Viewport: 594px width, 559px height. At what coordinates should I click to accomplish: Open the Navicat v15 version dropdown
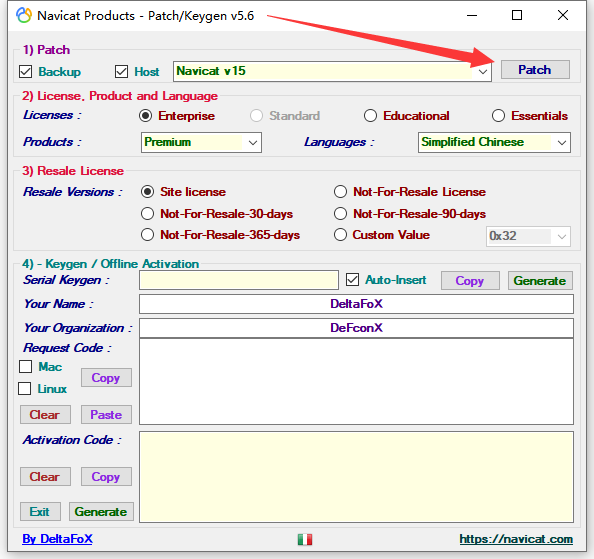[332, 71]
